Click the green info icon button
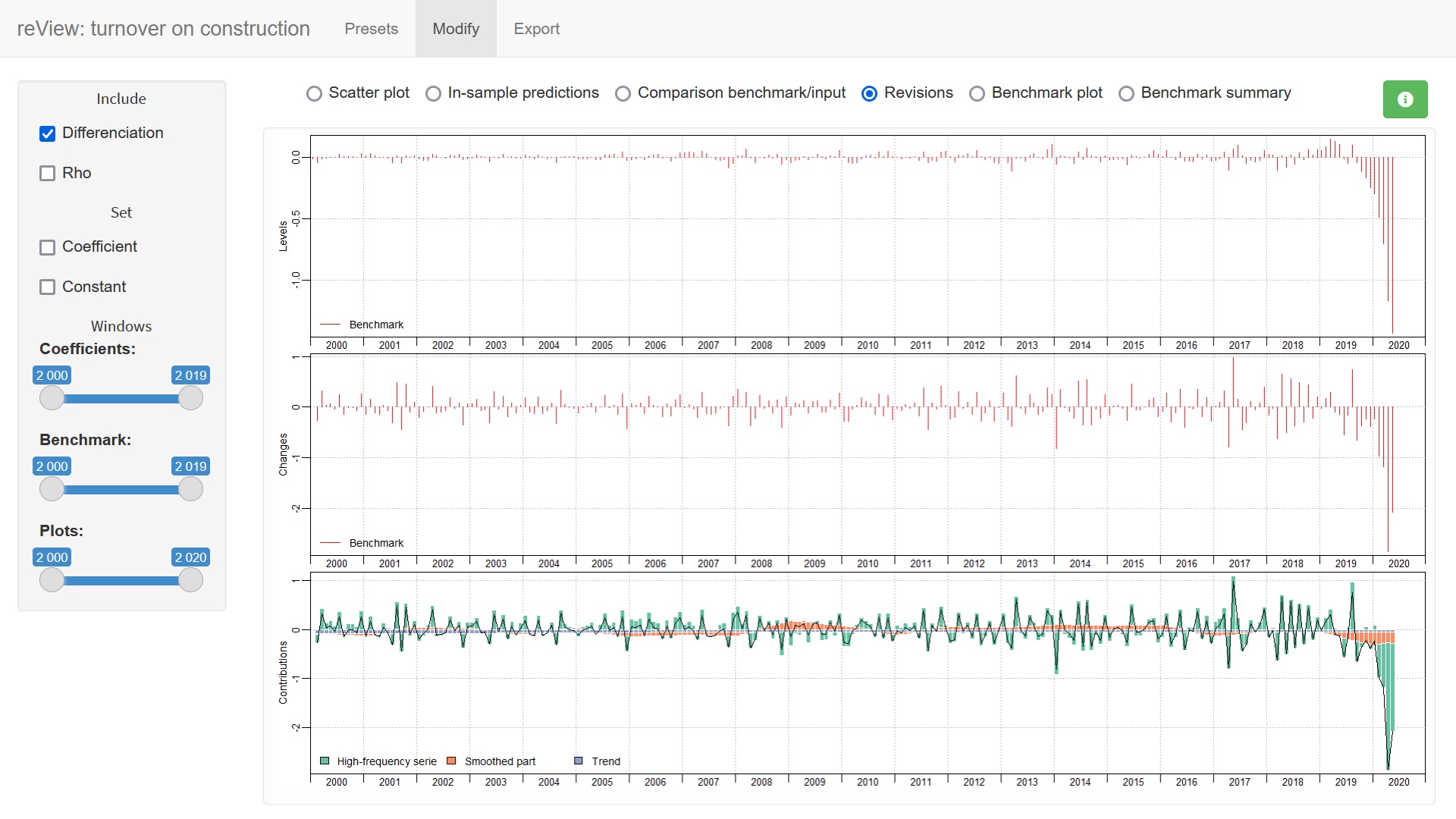The width and height of the screenshot is (1456, 819). tap(1404, 99)
